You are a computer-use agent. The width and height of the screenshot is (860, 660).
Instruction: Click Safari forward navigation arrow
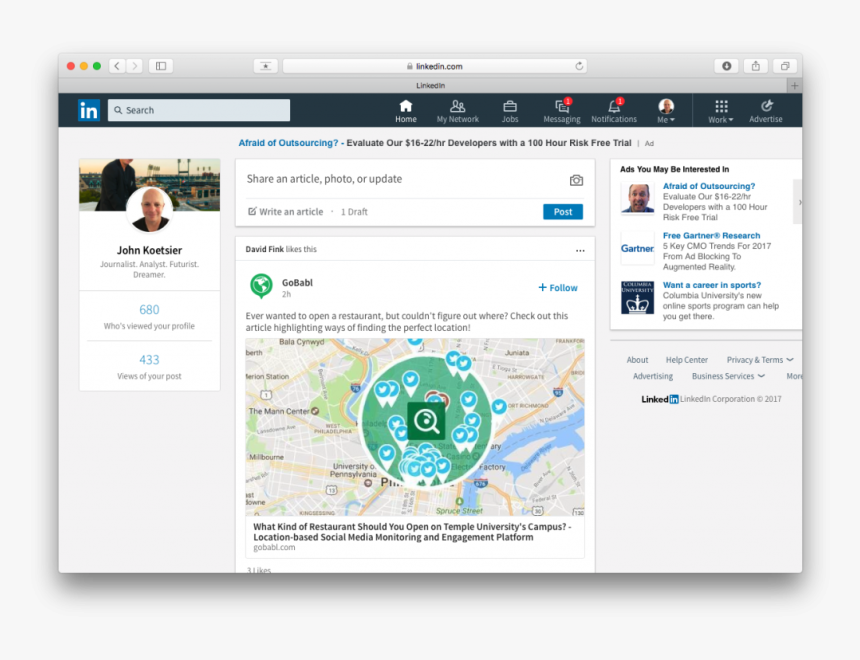point(134,66)
